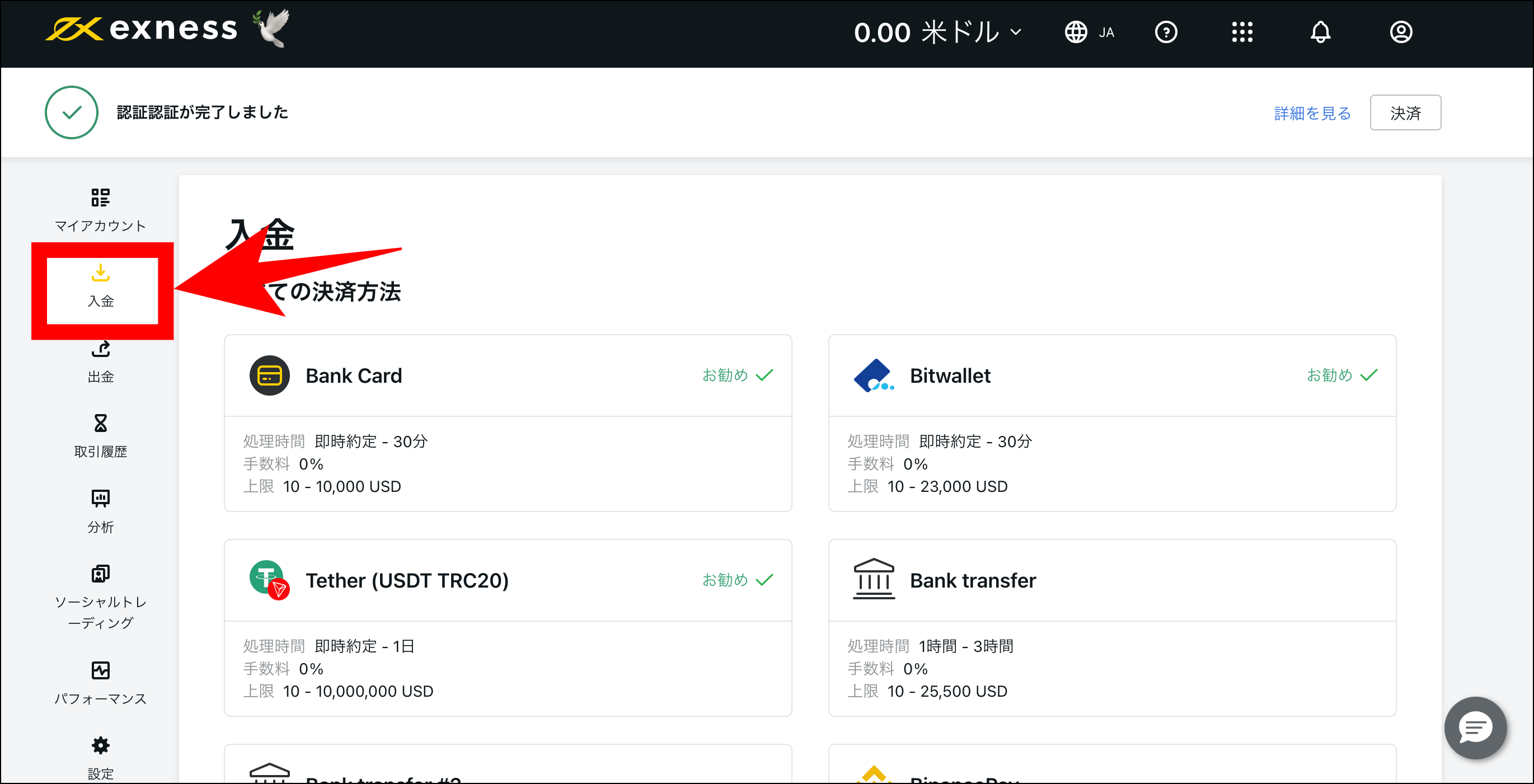
Task: Open 出金 withdrawal in sidebar
Action: click(x=100, y=361)
